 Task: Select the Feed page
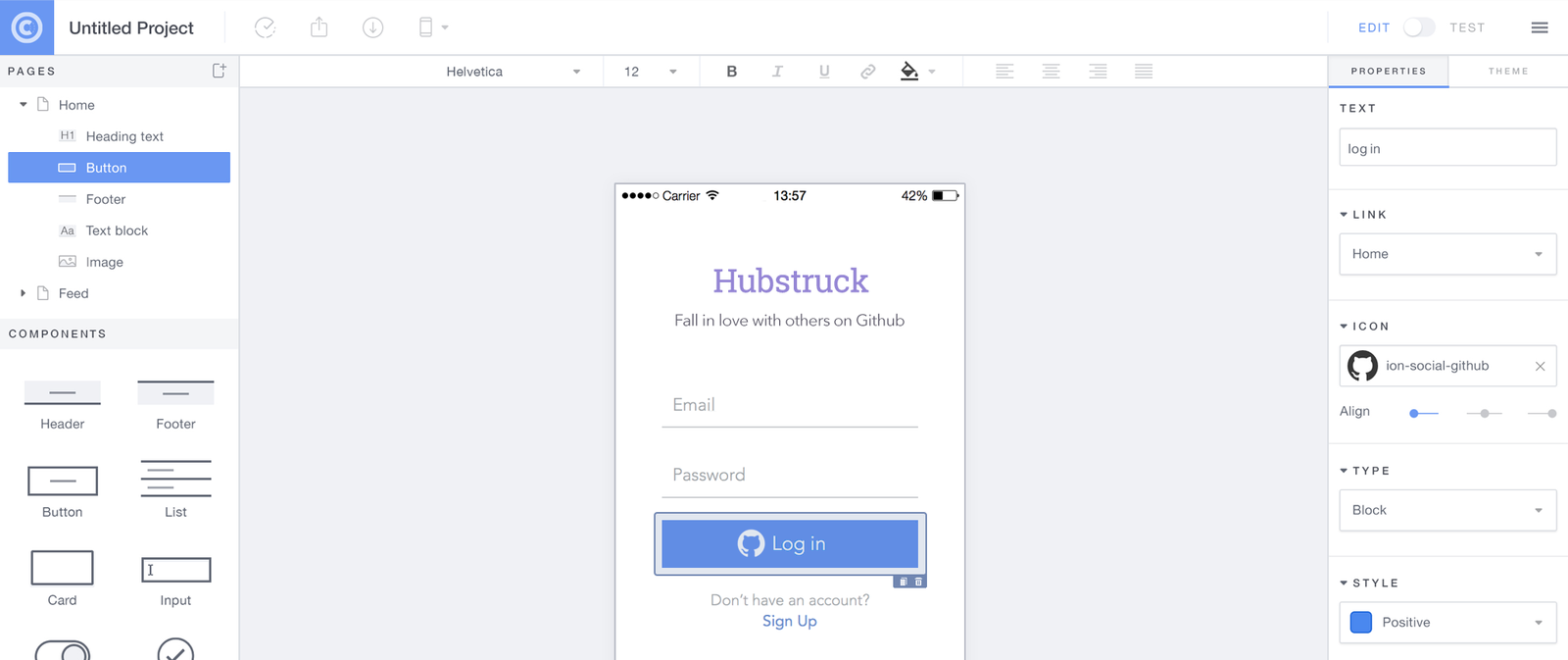[x=73, y=293]
